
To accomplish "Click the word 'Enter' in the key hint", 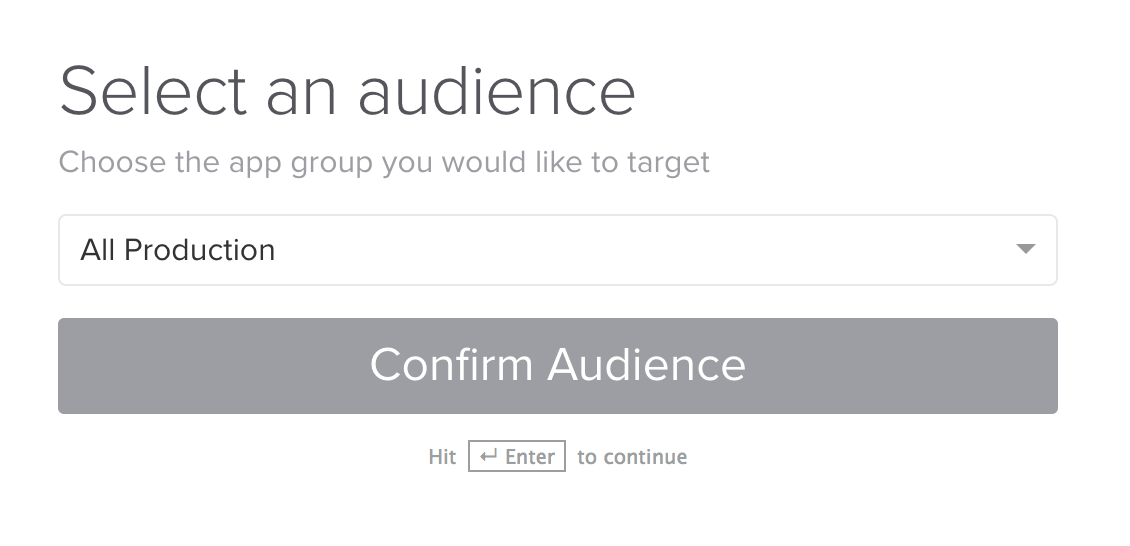I will point(530,457).
